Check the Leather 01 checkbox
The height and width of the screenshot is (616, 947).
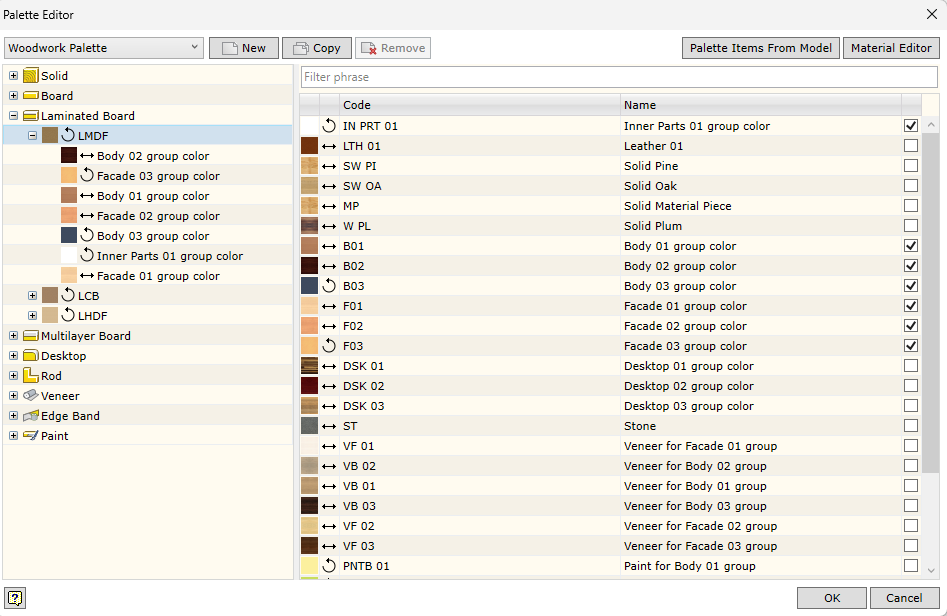click(911, 146)
